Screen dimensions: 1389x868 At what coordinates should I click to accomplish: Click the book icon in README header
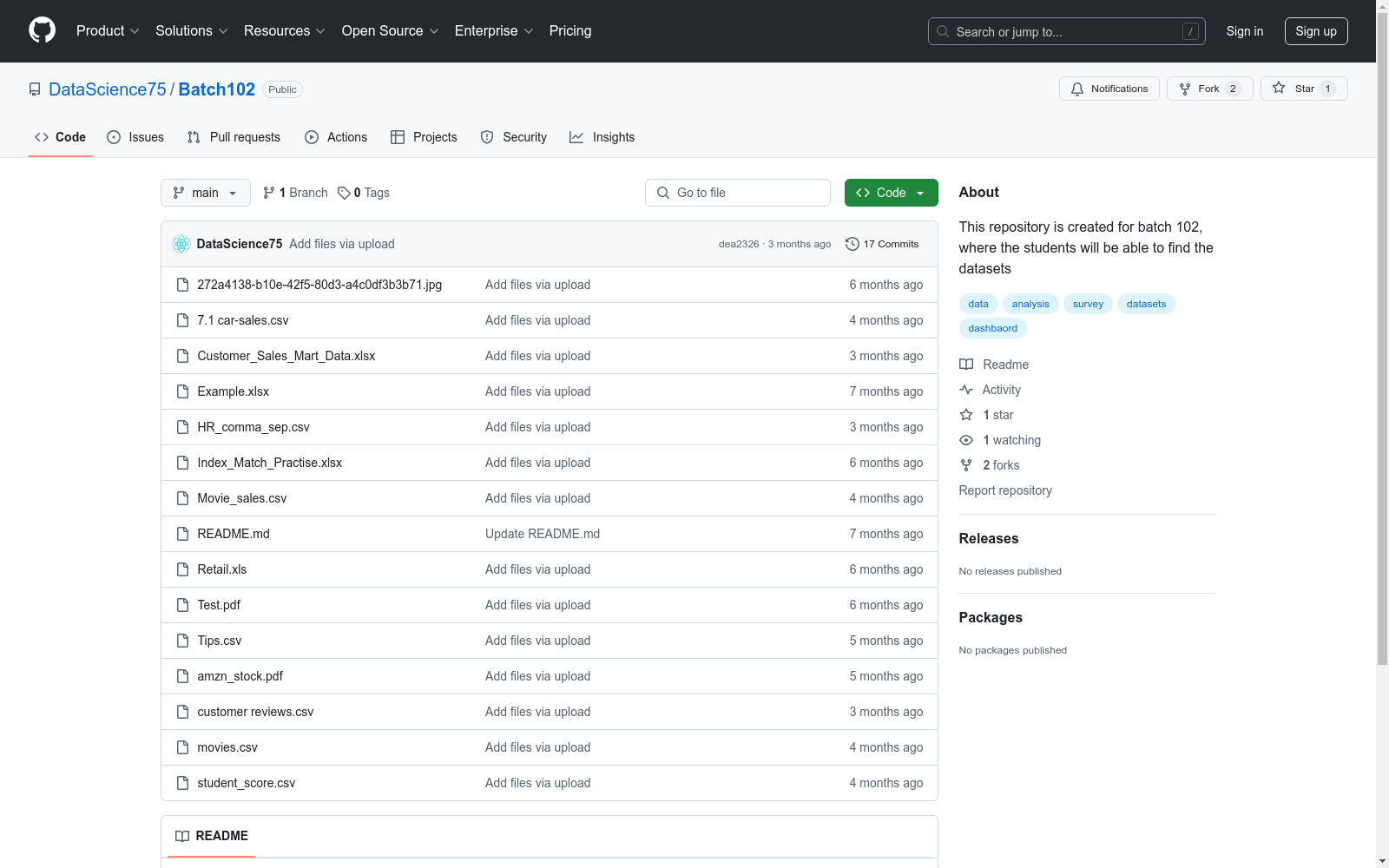click(182, 836)
